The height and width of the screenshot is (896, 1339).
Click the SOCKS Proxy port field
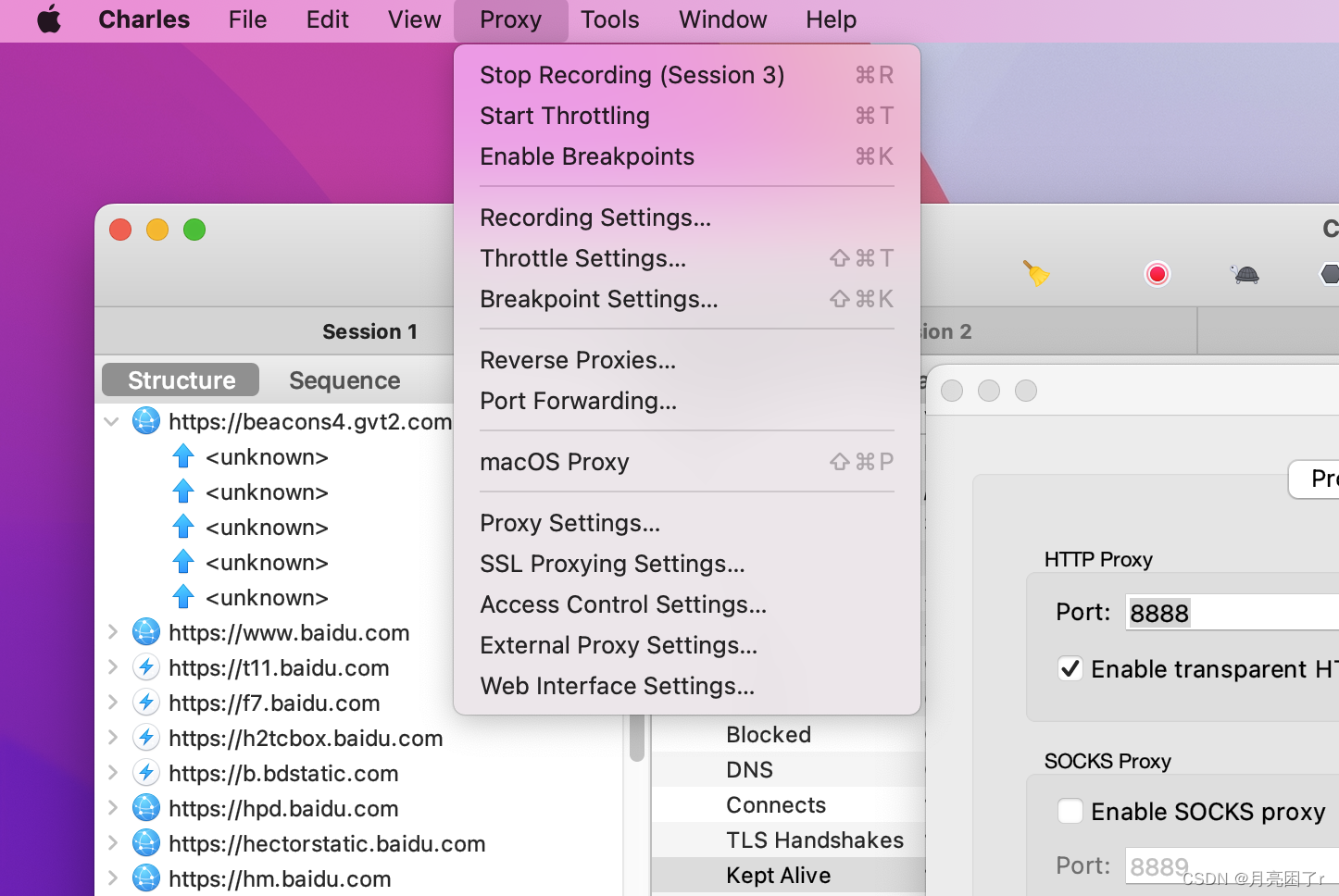(x=1232, y=865)
